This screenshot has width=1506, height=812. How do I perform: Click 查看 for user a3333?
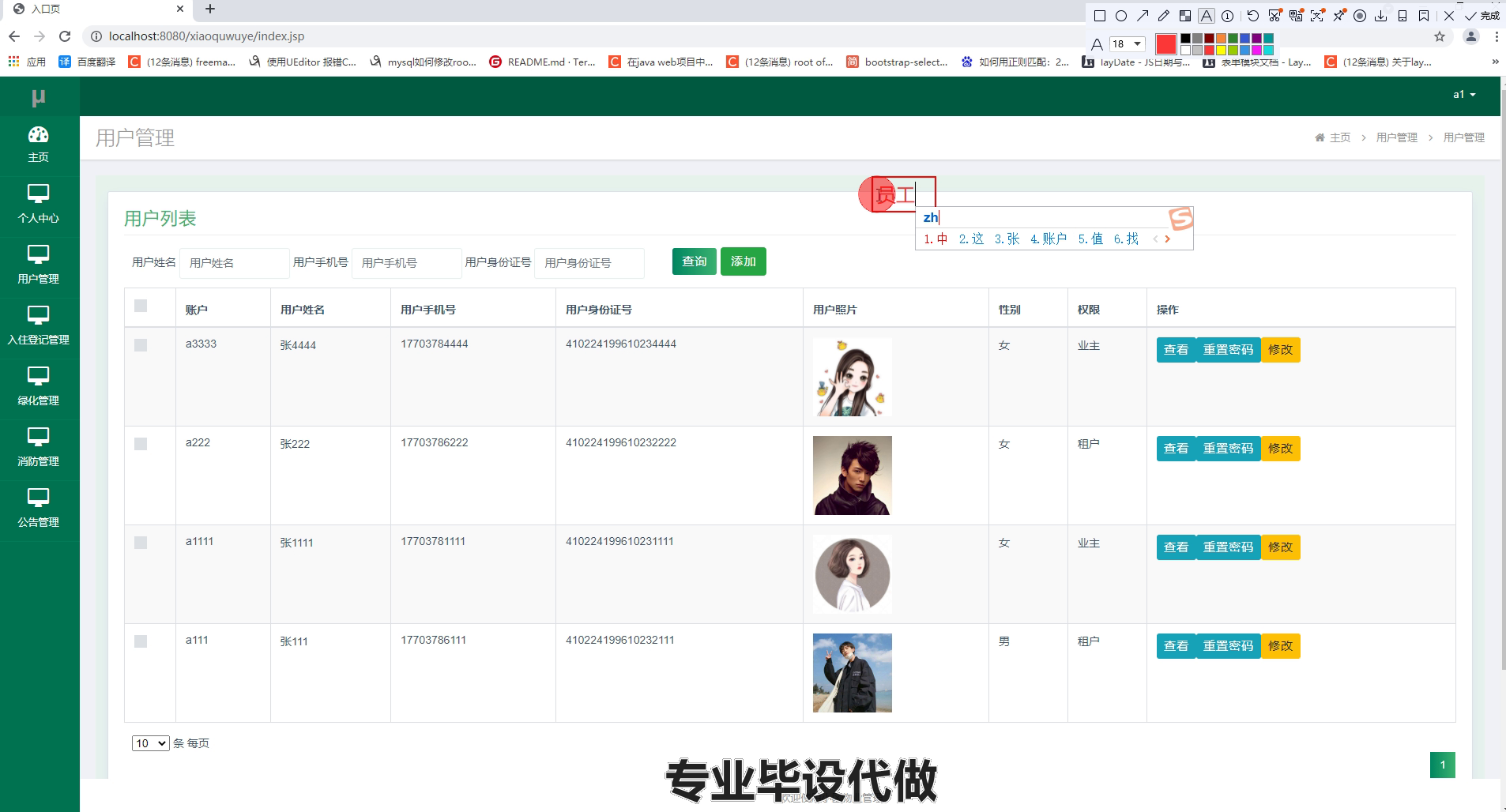1177,350
